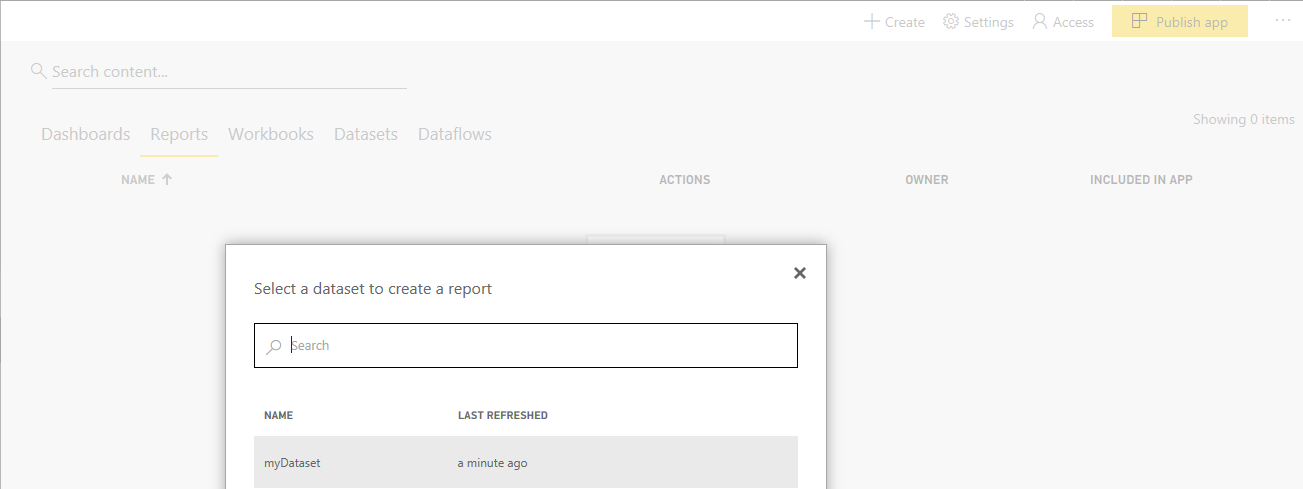This screenshot has height=489, width=1303.
Task: Toggle sort arrow on the workspace NAME column
Action: (167, 180)
